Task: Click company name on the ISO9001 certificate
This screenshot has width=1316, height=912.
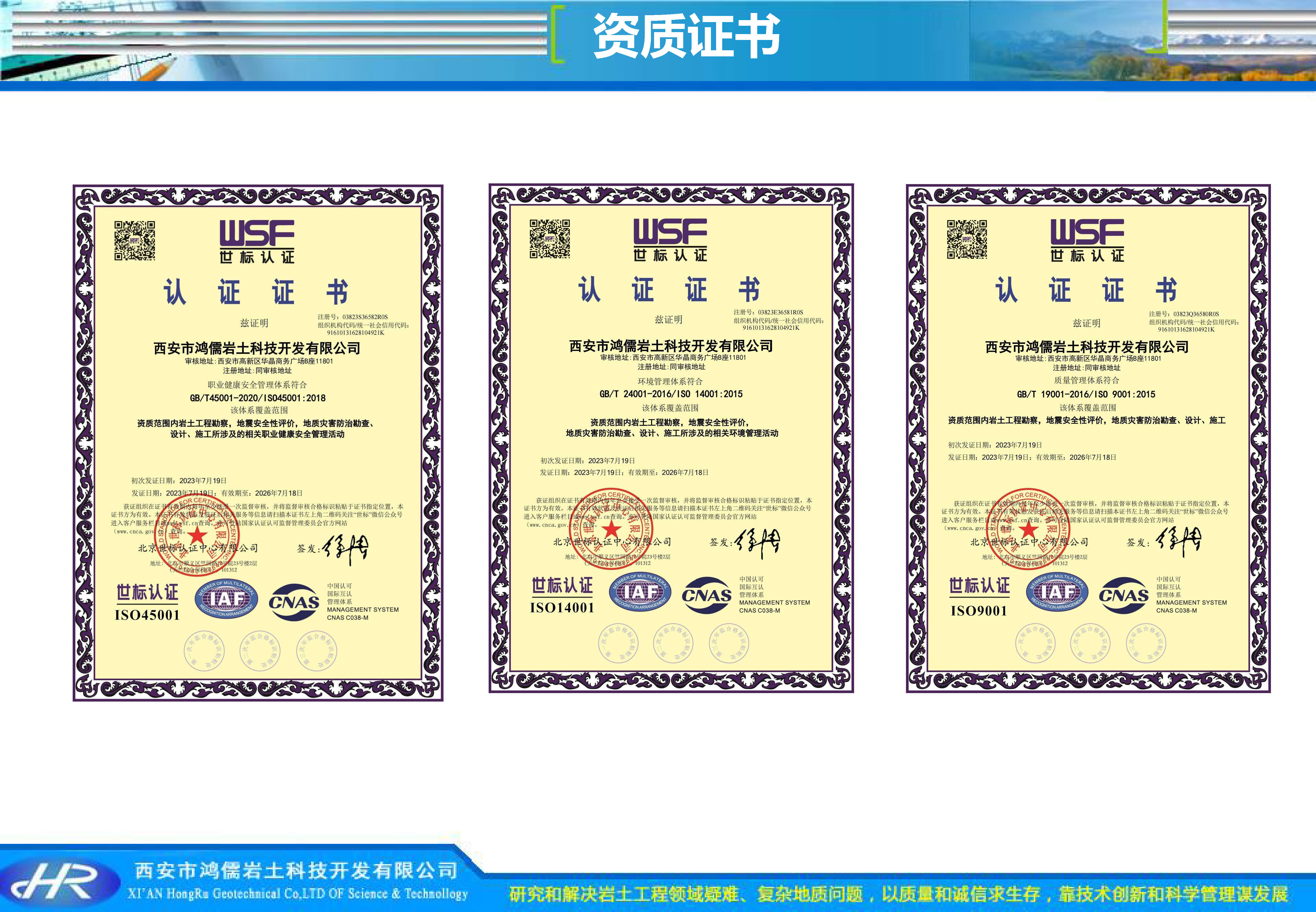Action: tap(1087, 347)
